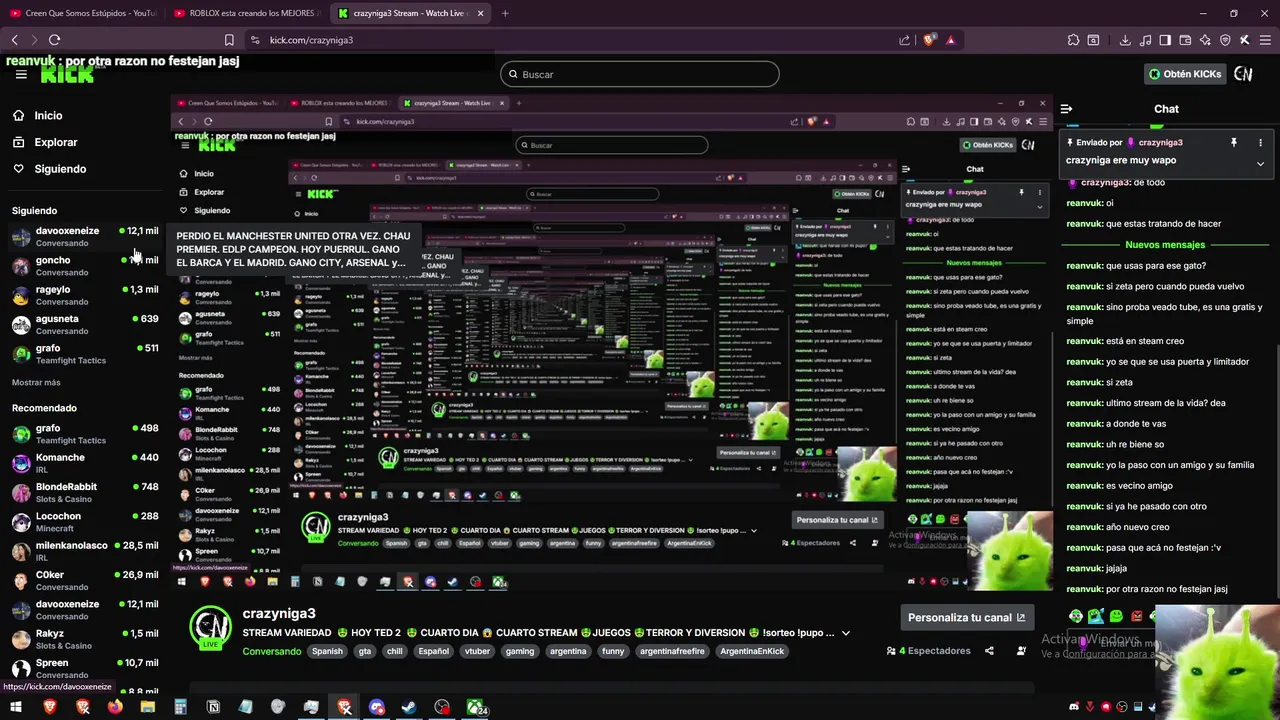Open a new browser tab
Viewport: 1280px width, 720px height.
click(x=505, y=13)
